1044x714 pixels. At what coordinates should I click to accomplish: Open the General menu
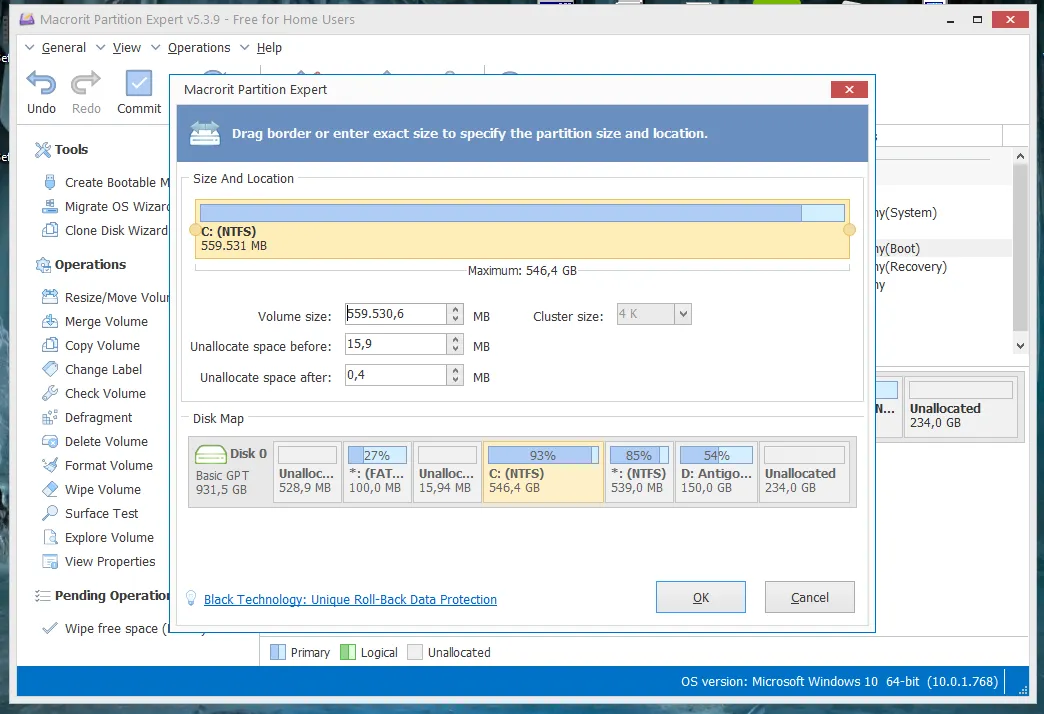click(x=63, y=48)
